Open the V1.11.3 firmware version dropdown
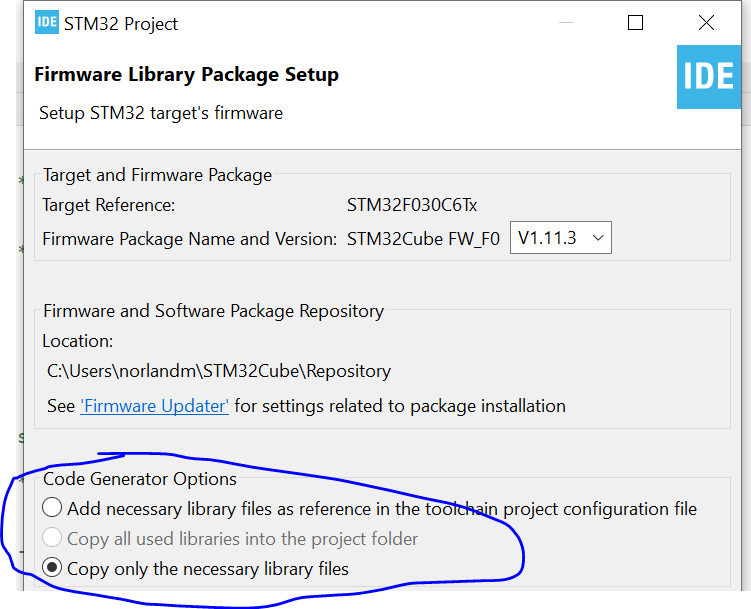The image size is (751, 609). [560, 238]
